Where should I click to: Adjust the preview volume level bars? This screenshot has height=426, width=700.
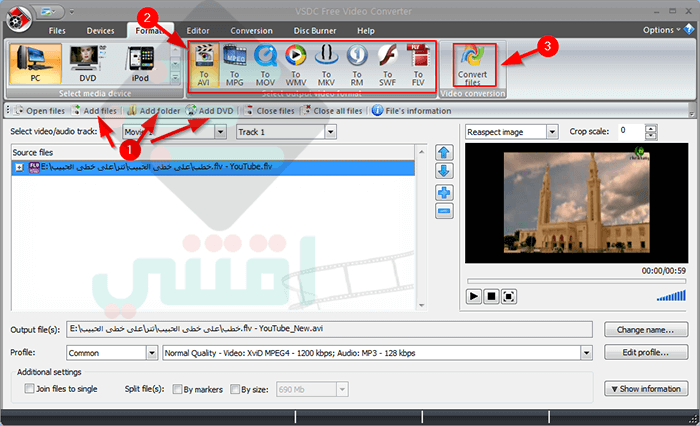[671, 296]
